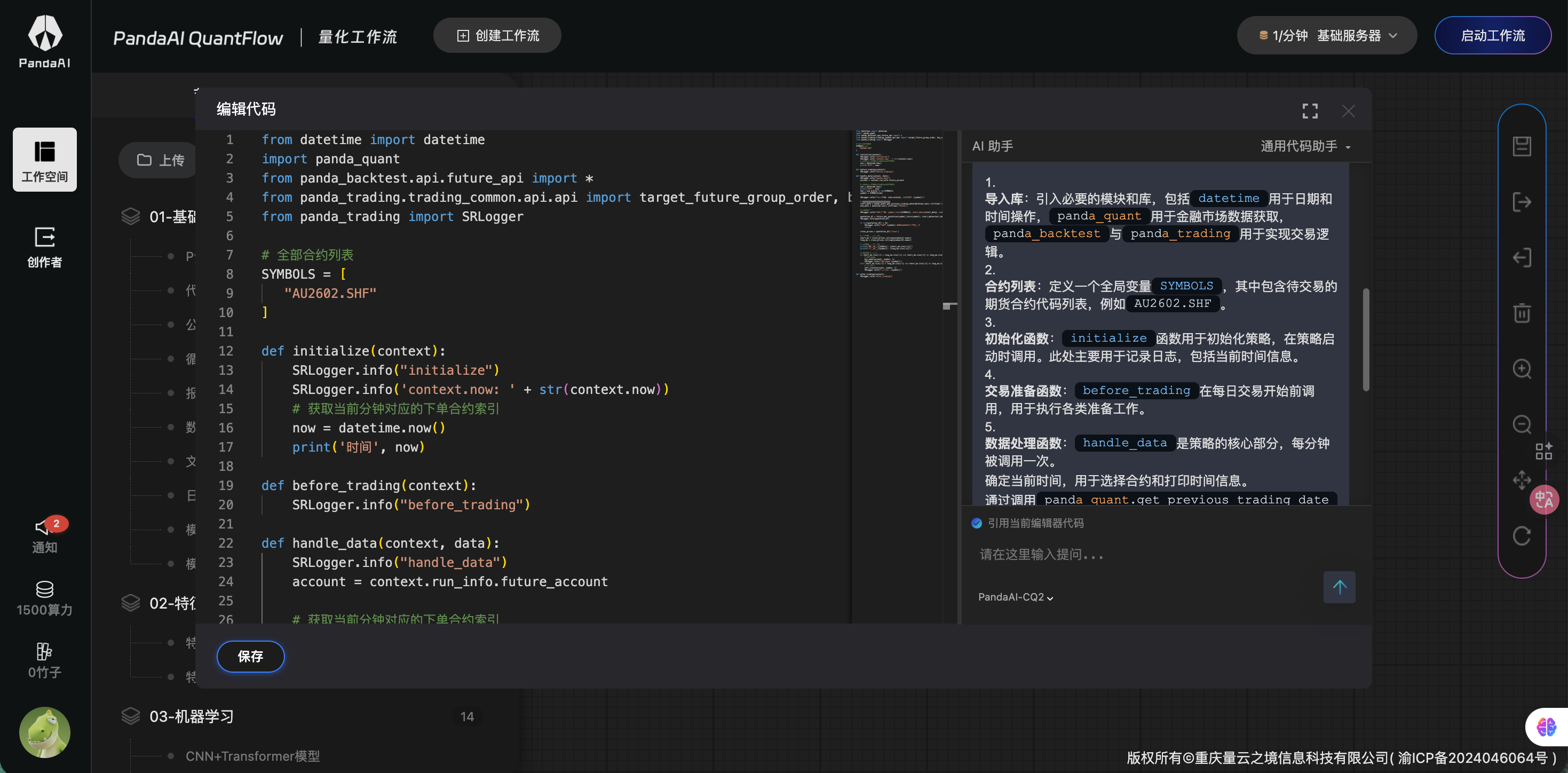The image size is (1568, 773).
Task: Zoom in the canvas with magnifier plus
Action: tap(1521, 369)
